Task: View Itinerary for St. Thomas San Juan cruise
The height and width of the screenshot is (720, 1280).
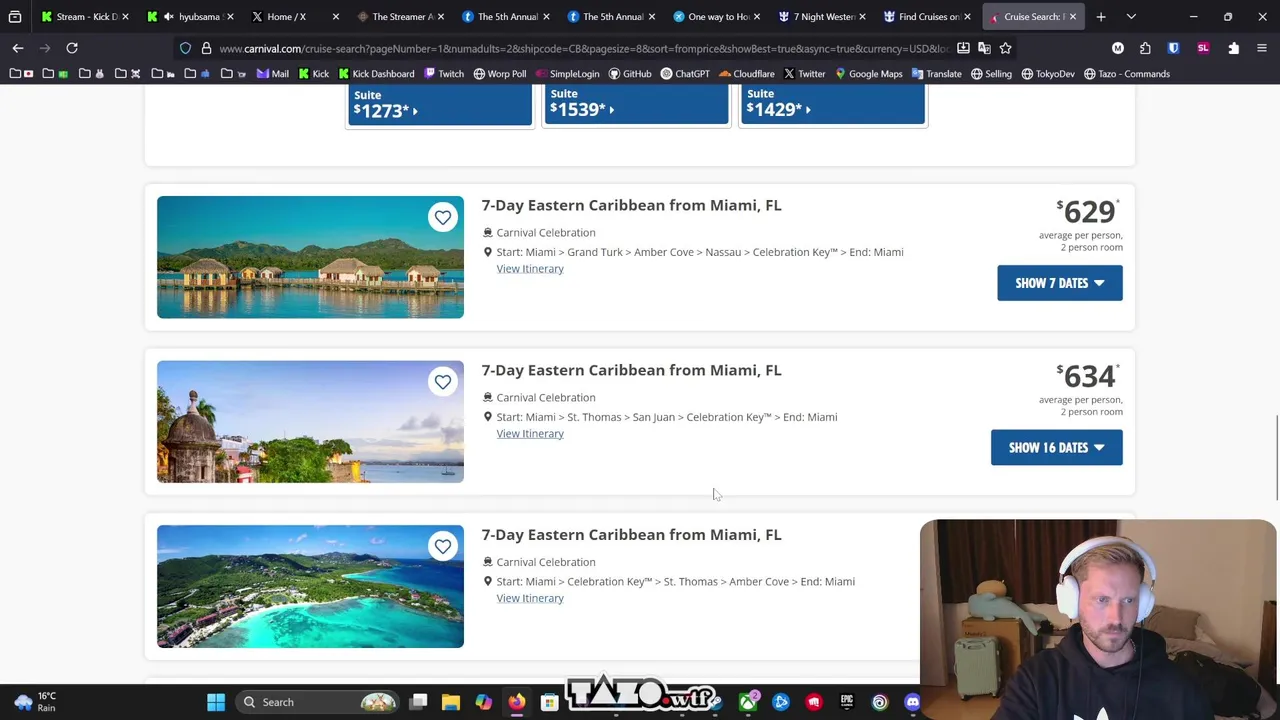Action: point(530,434)
